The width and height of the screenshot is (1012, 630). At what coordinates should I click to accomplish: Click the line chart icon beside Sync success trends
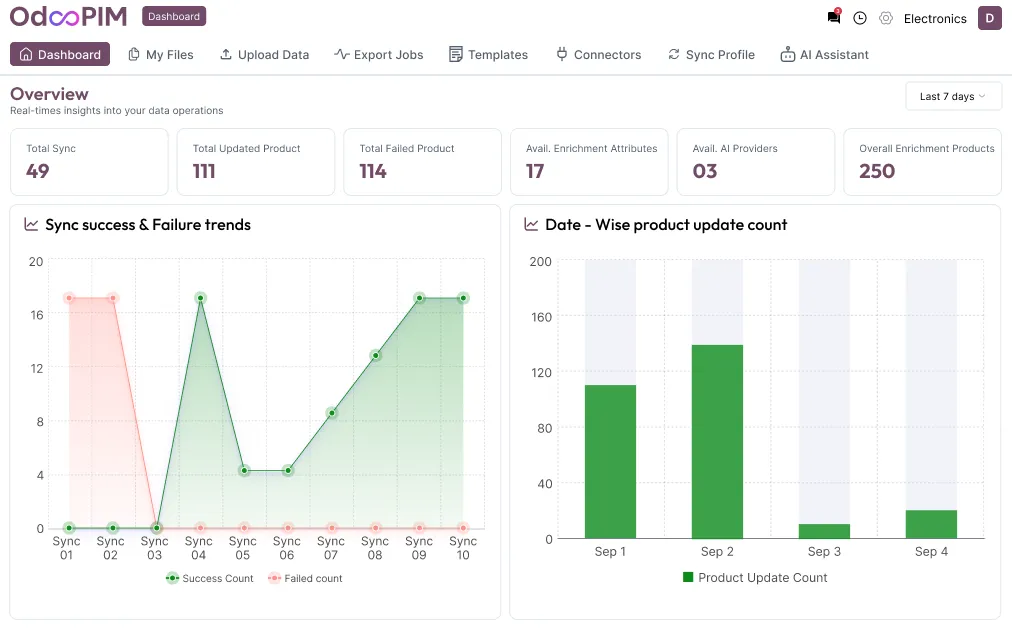(32, 225)
